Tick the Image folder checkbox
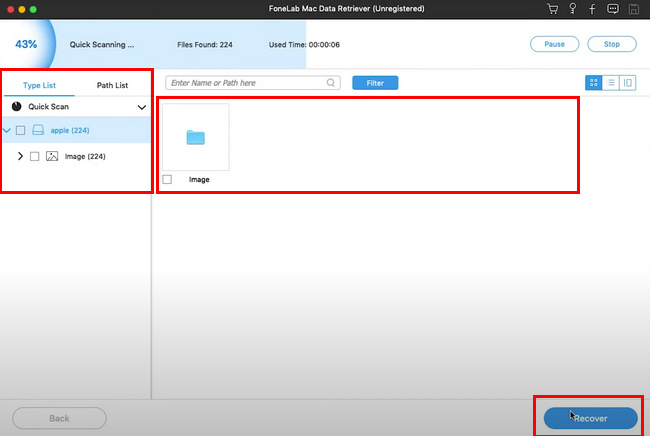650x436 pixels. pos(167,179)
